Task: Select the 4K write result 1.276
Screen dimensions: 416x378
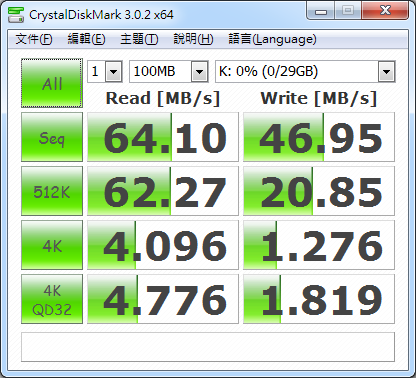Action: pos(319,245)
